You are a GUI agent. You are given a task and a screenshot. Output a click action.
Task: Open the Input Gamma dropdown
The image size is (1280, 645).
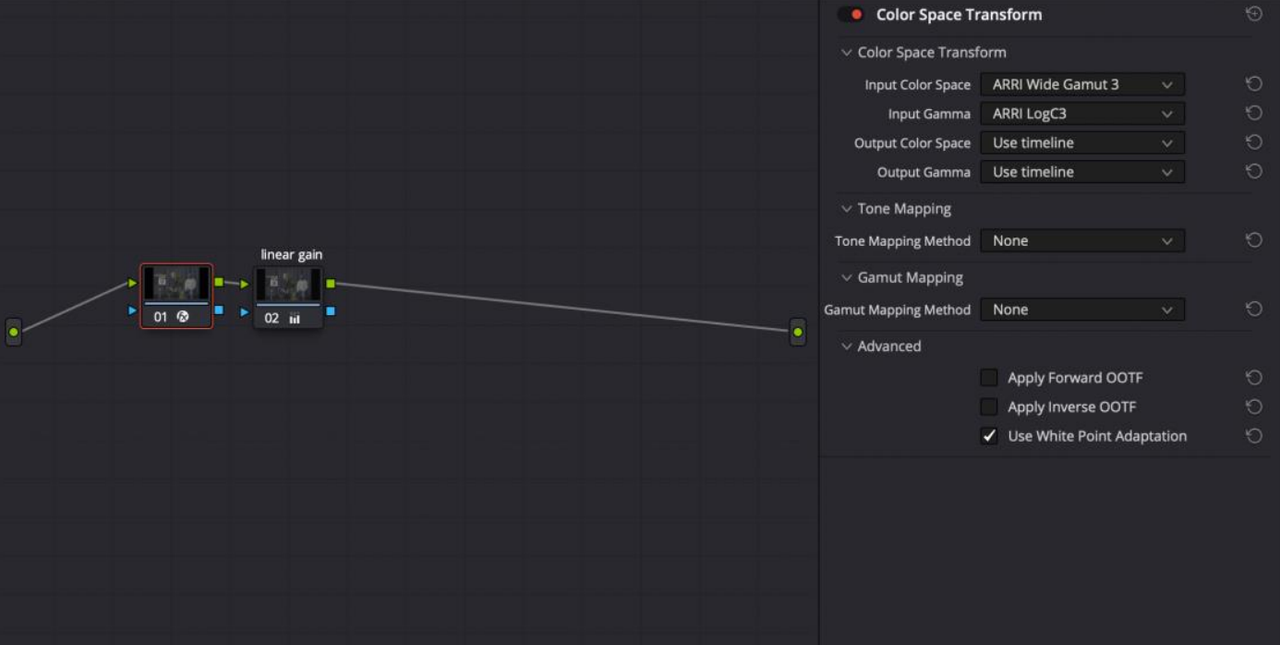pos(1082,114)
